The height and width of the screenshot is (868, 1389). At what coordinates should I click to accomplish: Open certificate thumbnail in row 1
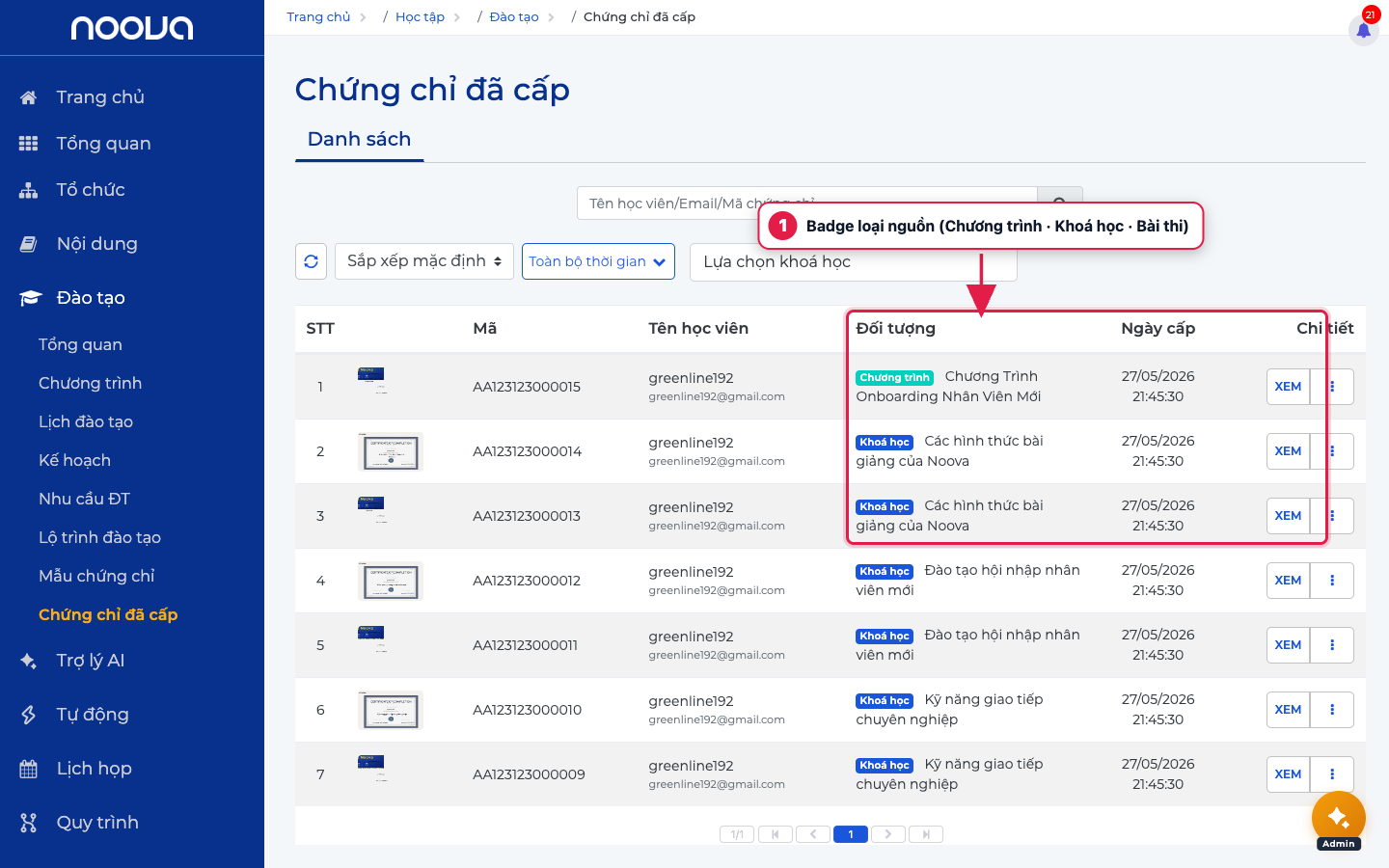click(x=372, y=380)
